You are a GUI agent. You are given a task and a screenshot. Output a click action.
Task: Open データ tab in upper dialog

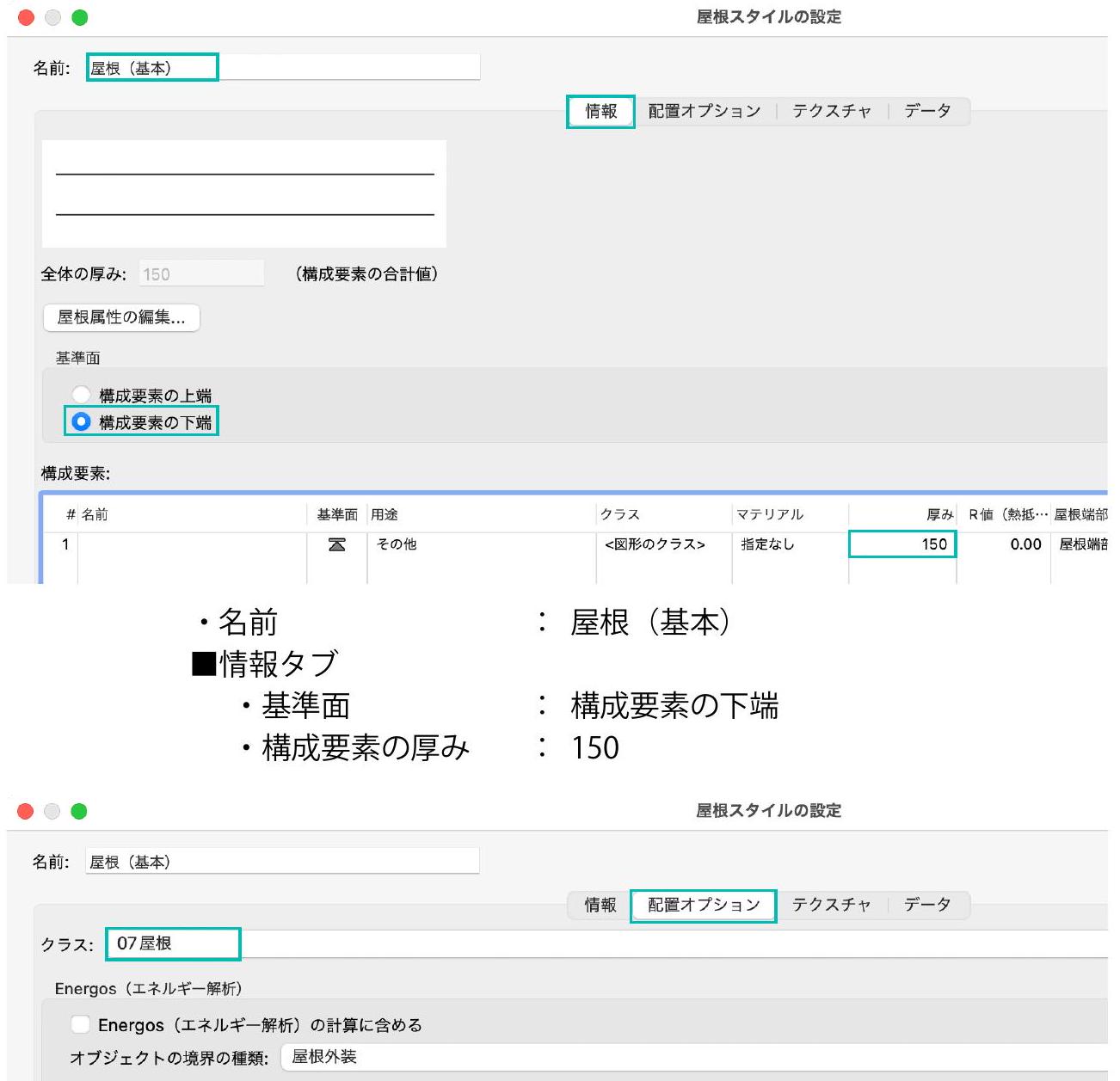(927, 111)
